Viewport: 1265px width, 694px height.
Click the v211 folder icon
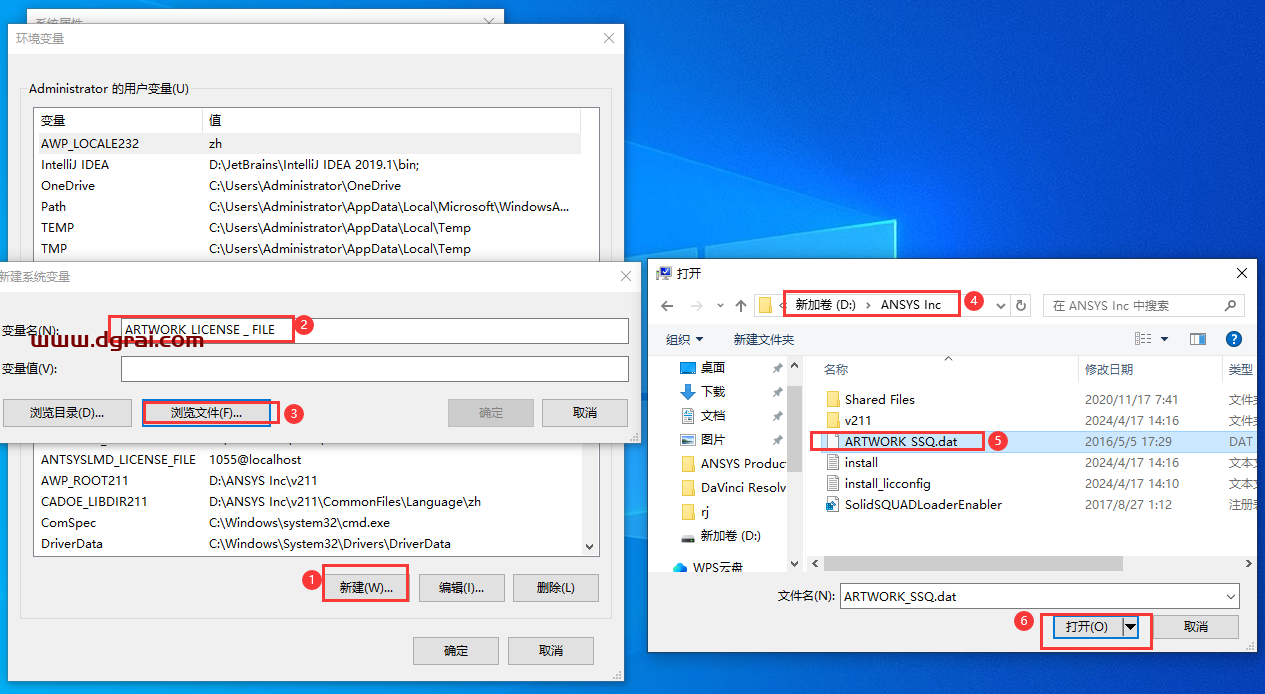[833, 420]
